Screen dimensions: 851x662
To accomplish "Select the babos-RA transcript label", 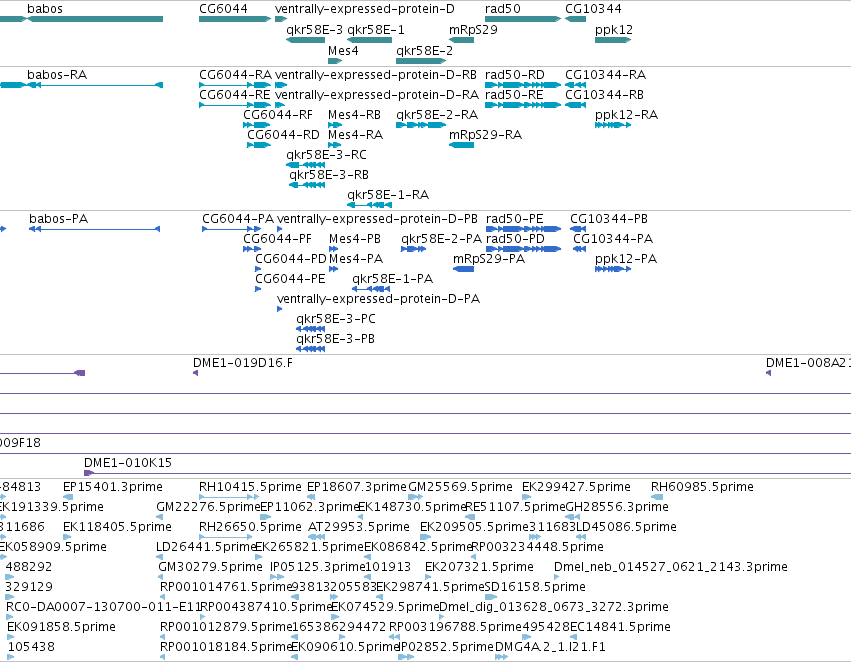I will [x=57, y=75].
